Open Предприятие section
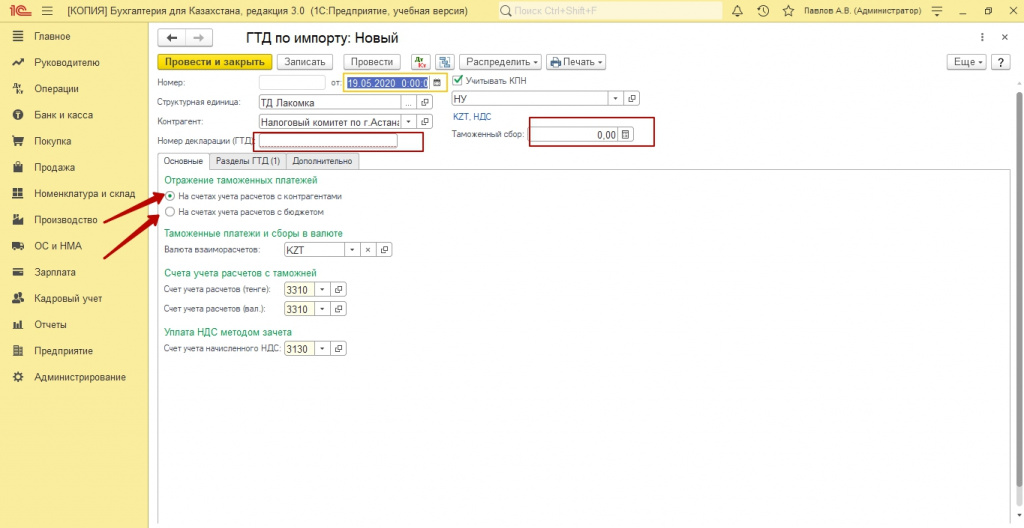Viewport: 1024px width, 528px height. point(63,351)
